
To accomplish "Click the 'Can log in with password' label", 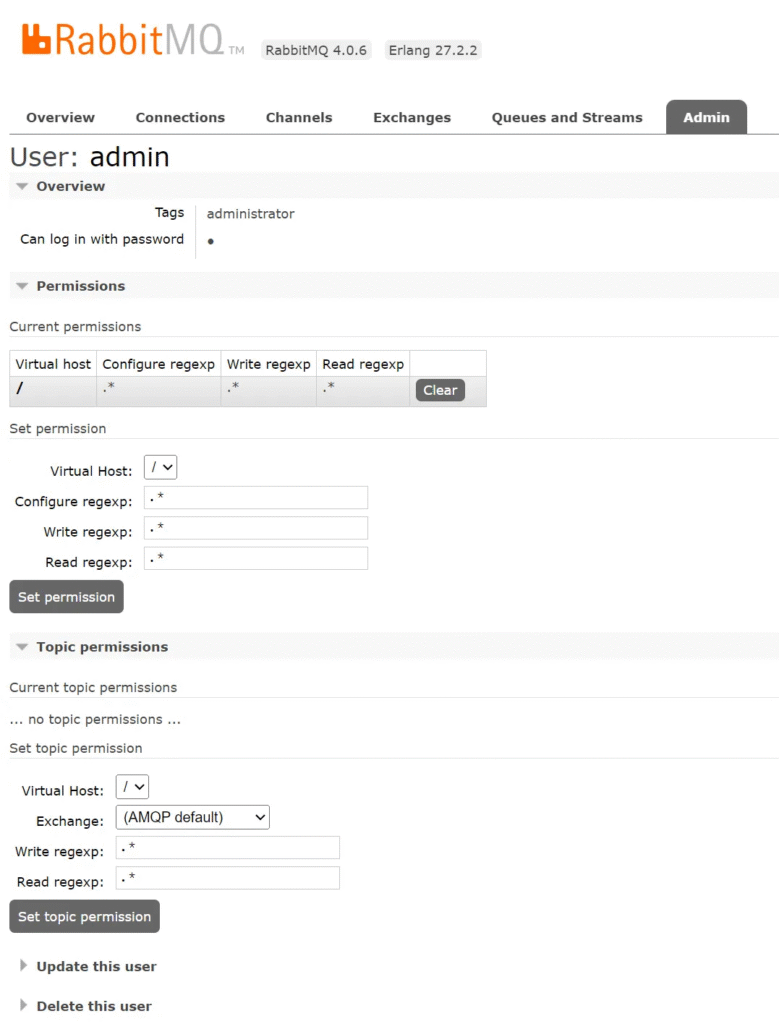I will [x=102, y=239].
